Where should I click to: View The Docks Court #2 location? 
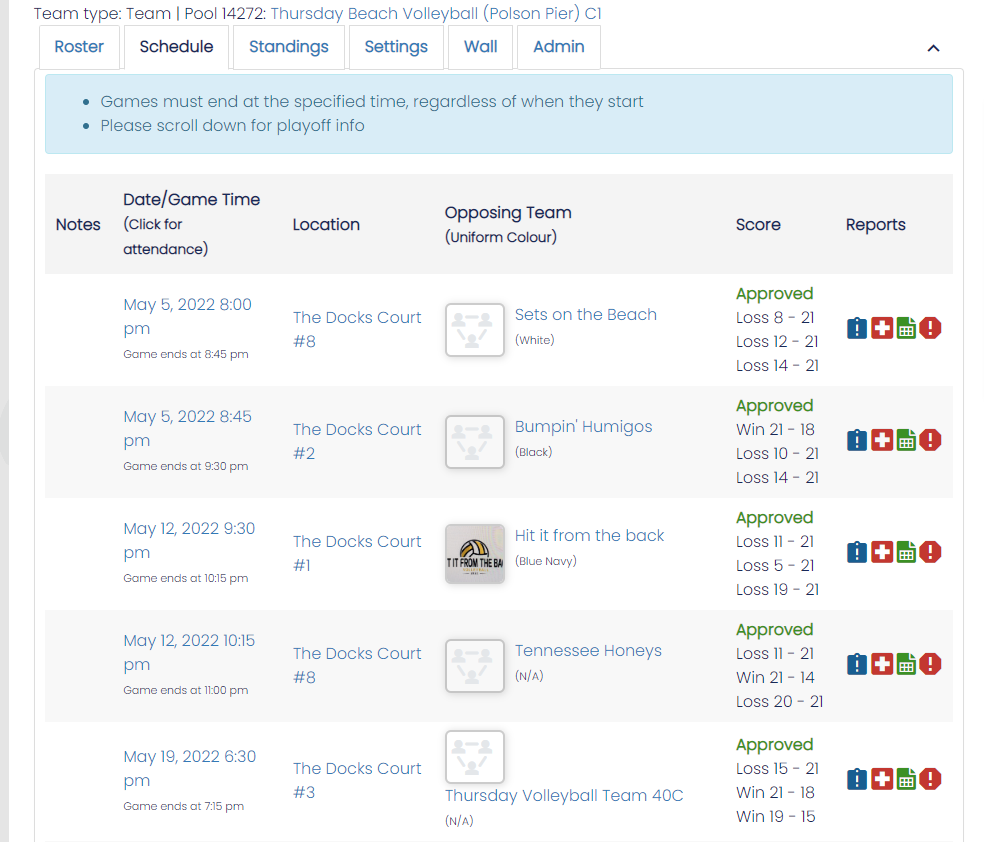coord(357,441)
